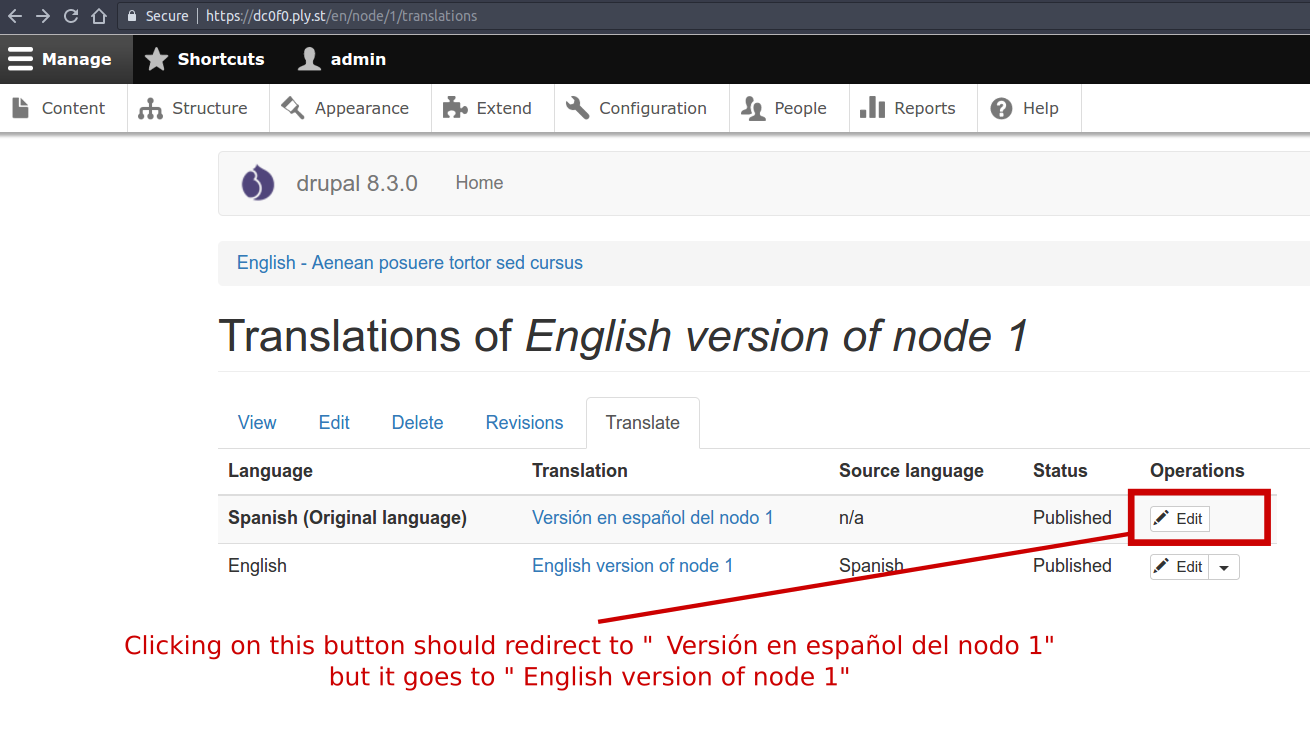Open the Manage hamburger menu
Image resolution: width=1310 pixels, height=748 pixels.
[x=21, y=59]
